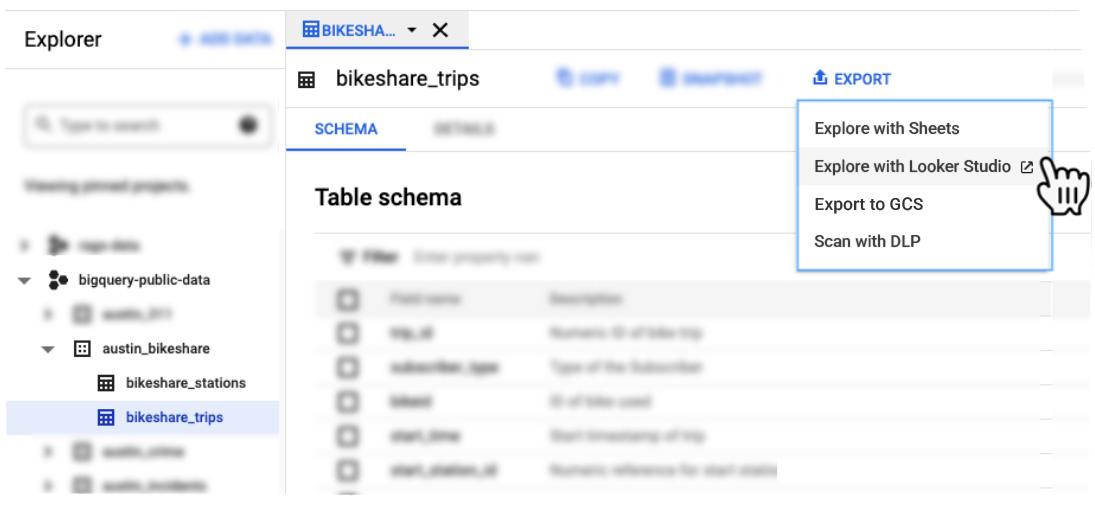The image size is (1095, 505).
Task: Close the BIKESHA tab
Action: [x=440, y=30]
